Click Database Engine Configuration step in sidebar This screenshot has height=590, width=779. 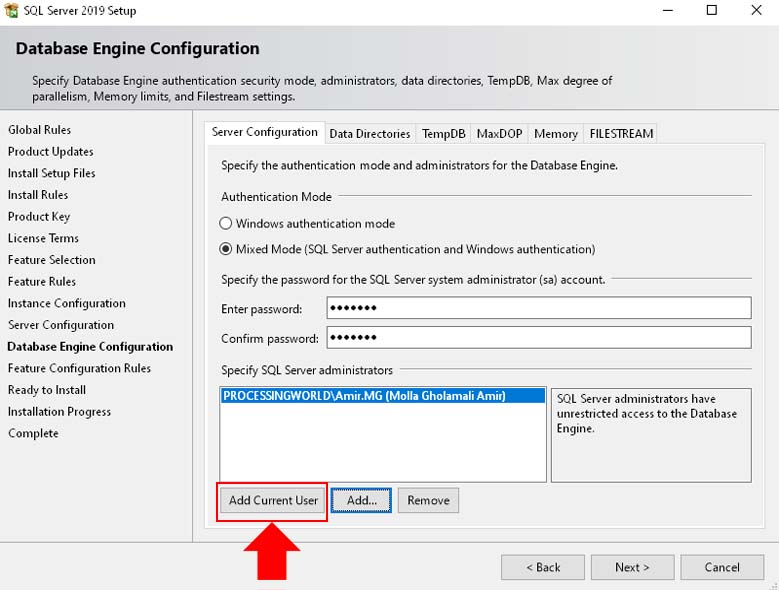pyautogui.click(x=90, y=347)
